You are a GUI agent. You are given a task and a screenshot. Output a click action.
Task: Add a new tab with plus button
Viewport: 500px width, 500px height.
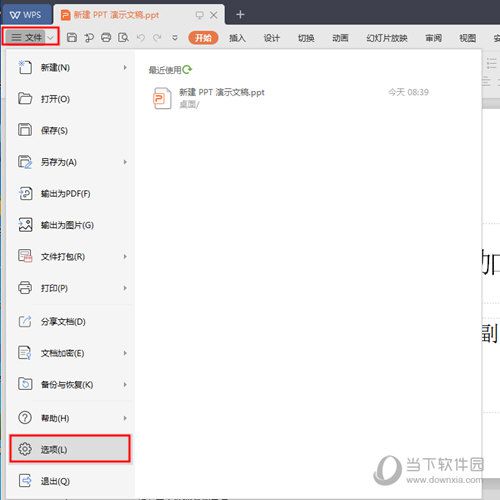tap(240, 15)
